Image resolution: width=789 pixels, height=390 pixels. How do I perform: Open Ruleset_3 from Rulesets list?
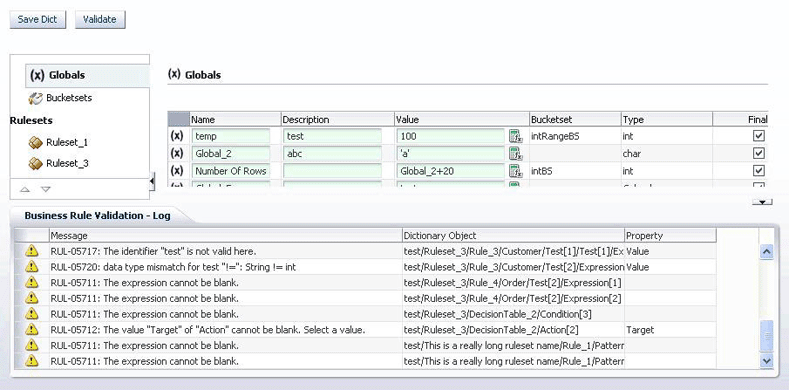[x=67, y=164]
